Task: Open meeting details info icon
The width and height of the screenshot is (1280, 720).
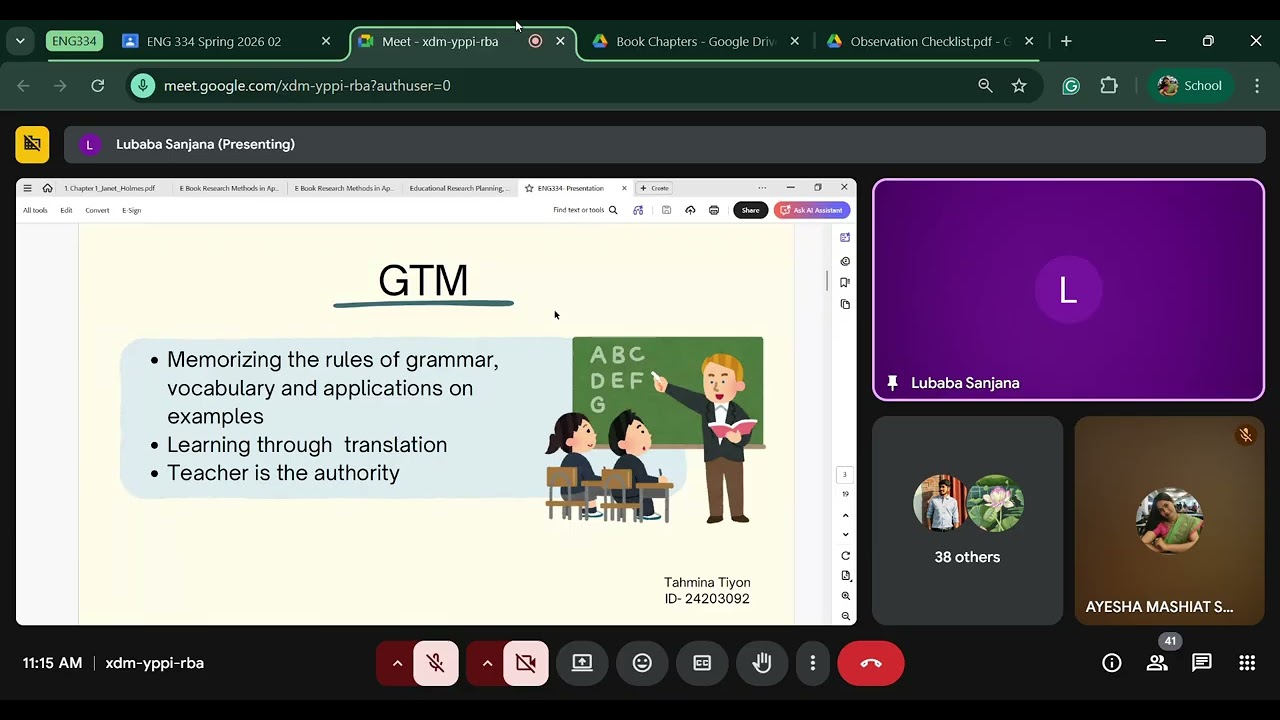Action: click(x=1111, y=663)
